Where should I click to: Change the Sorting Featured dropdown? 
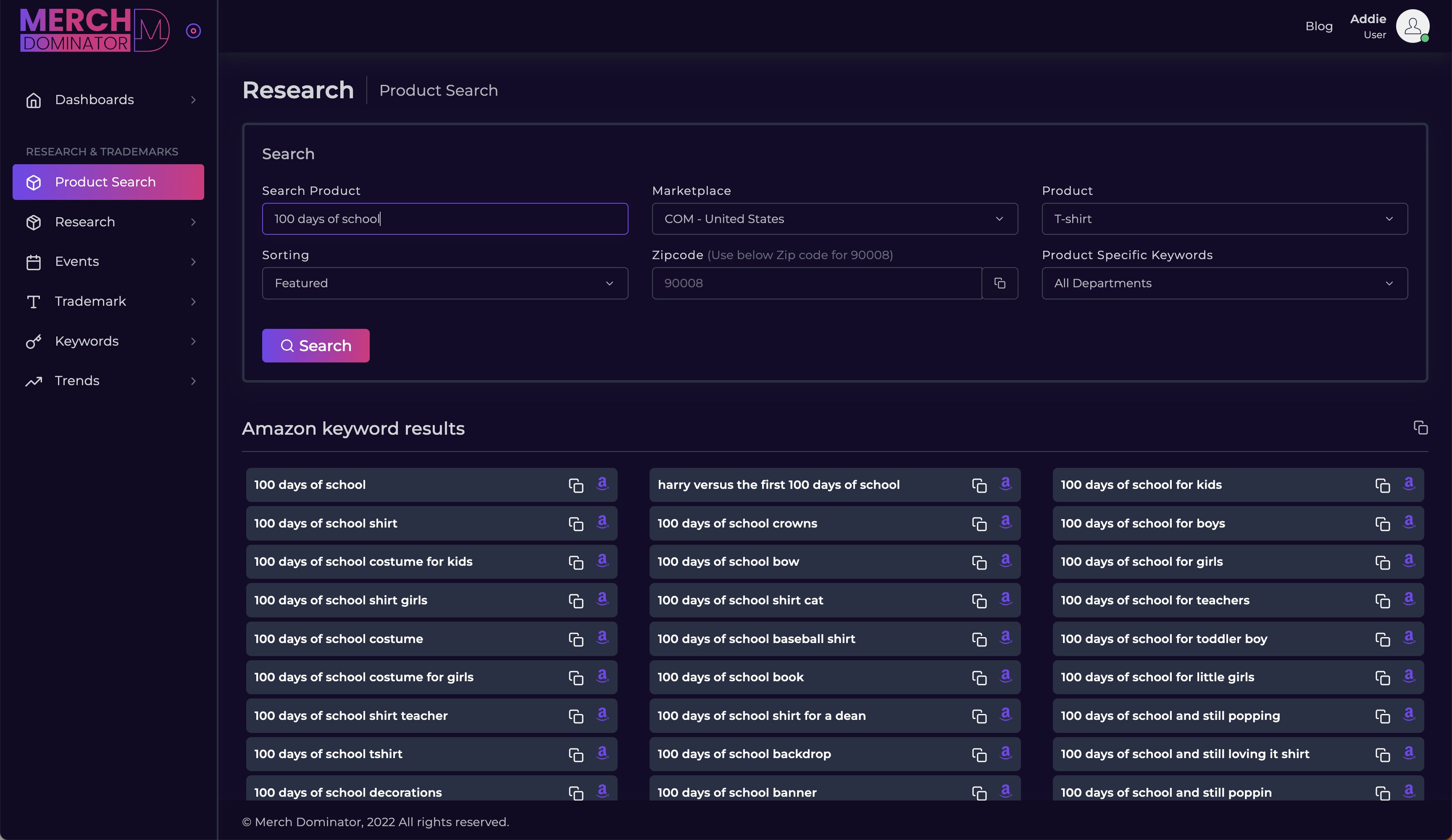tap(444, 283)
